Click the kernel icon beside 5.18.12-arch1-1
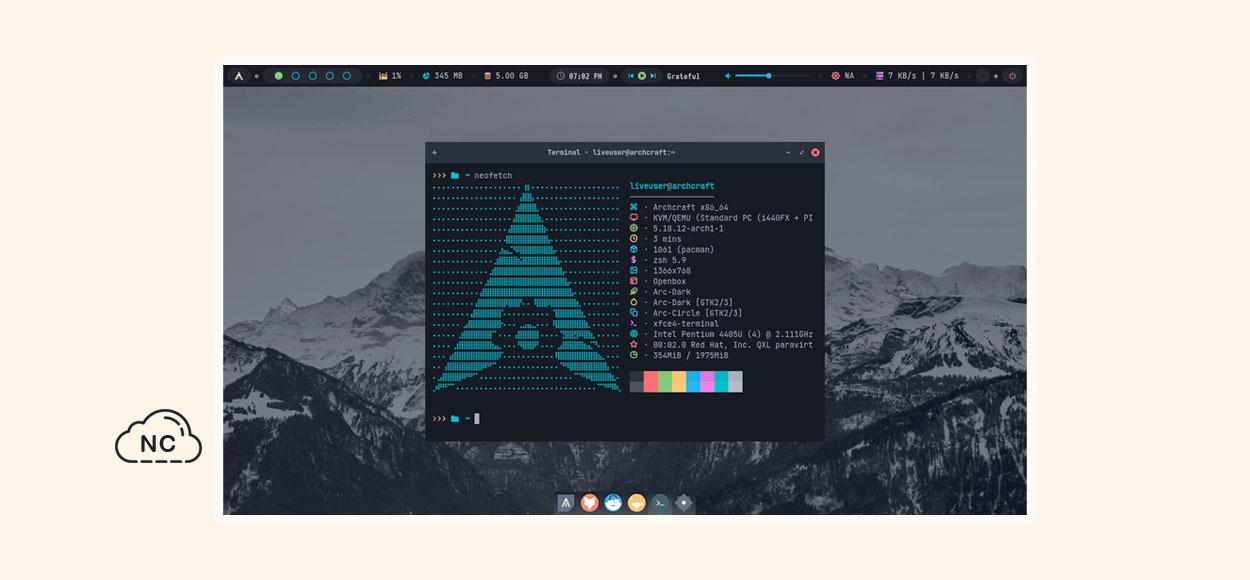 pos(634,228)
